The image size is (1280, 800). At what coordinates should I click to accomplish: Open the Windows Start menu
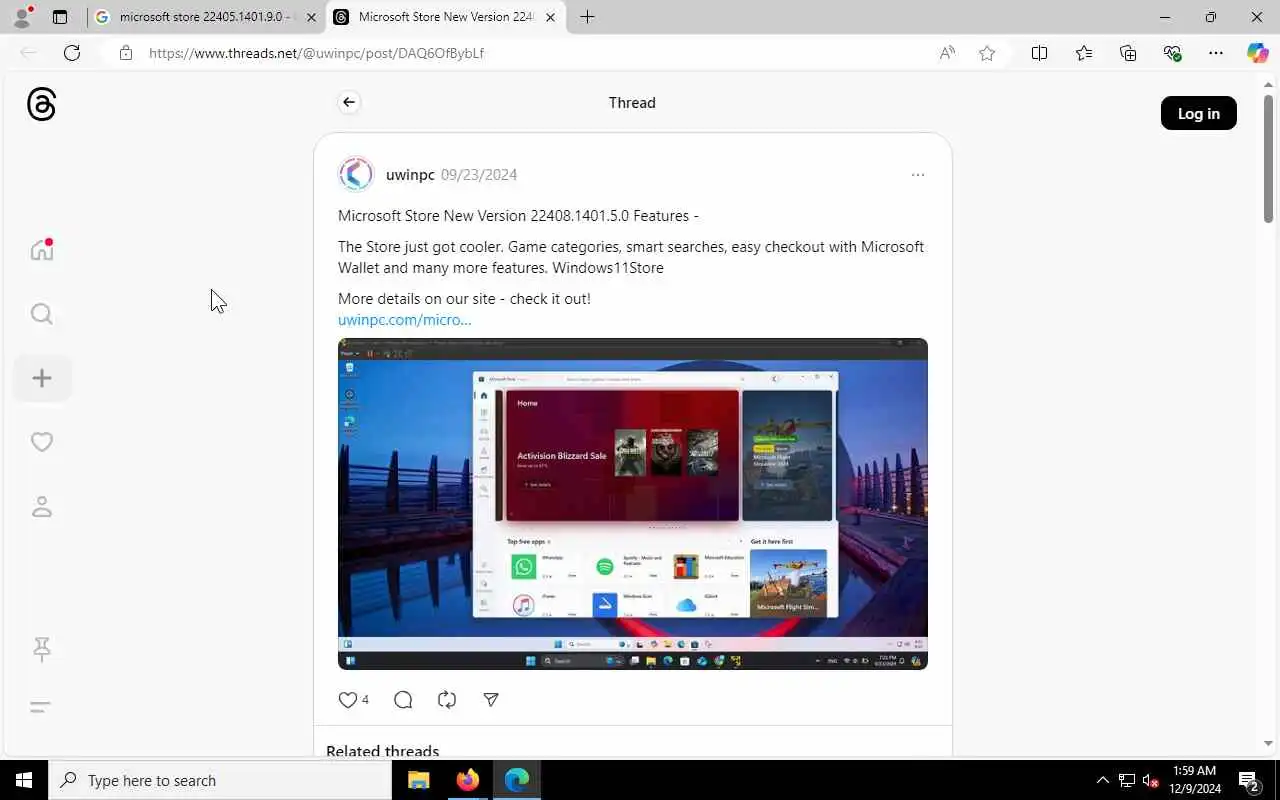[x=24, y=780]
